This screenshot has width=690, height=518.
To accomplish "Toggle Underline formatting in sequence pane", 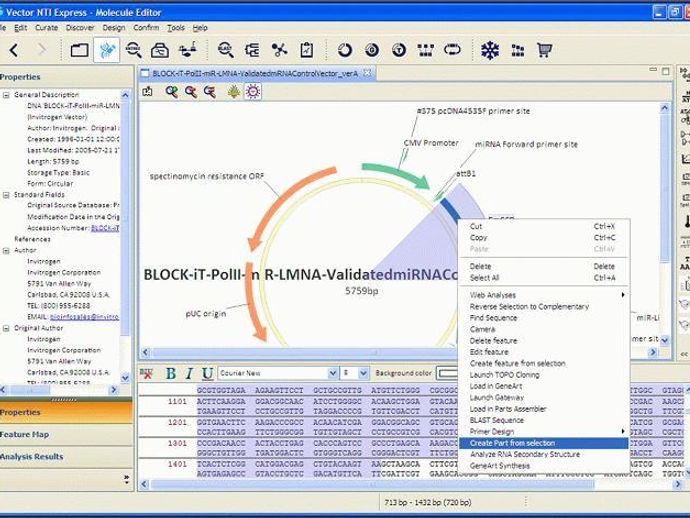I will click(207, 374).
